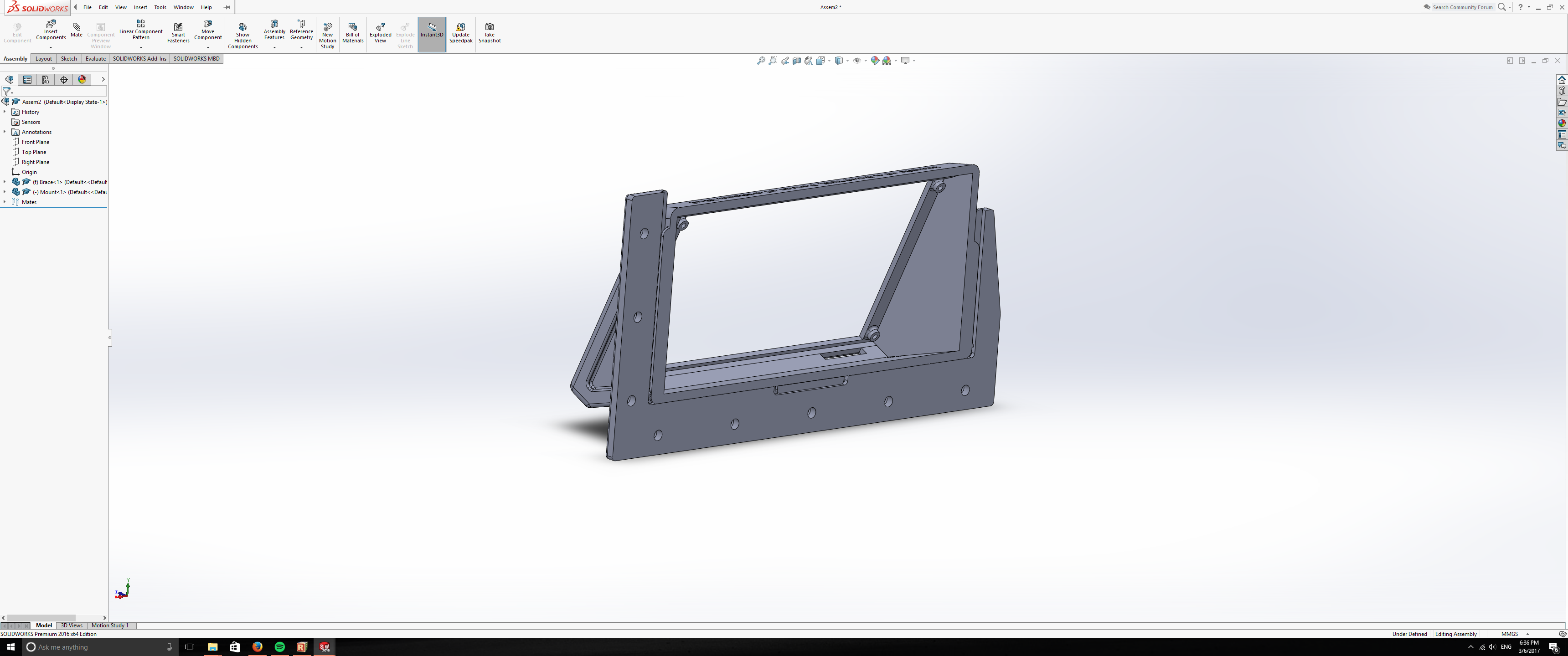
Task: Select Zoom to Area tool
Action: pos(773,61)
